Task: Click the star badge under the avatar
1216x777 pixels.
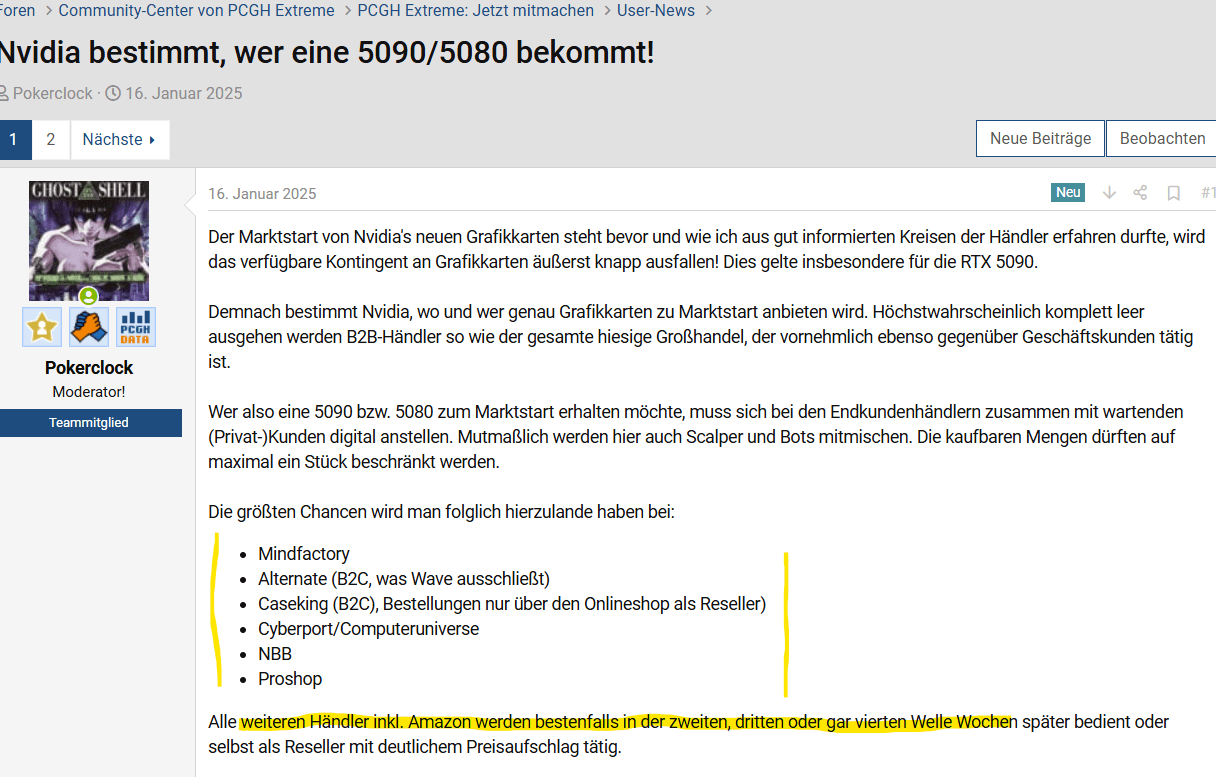Action: pos(42,327)
